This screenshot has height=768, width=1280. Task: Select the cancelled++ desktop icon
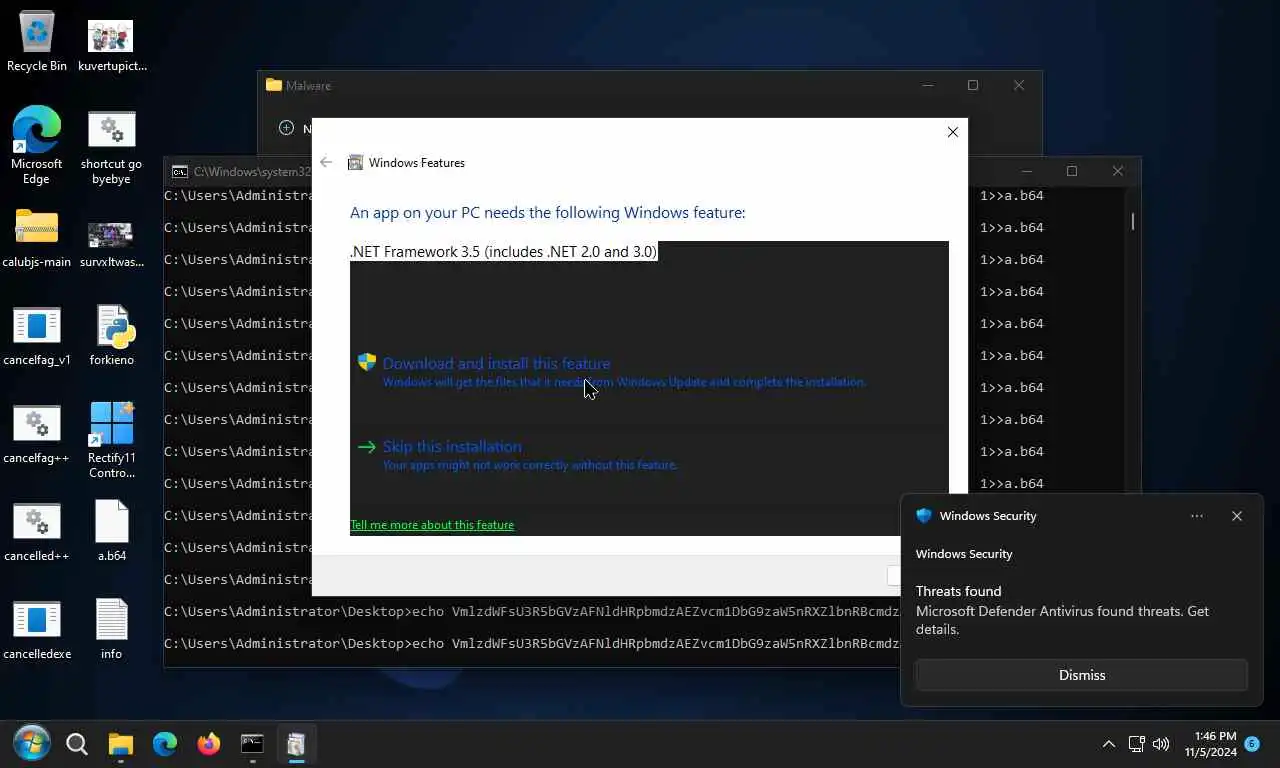[x=37, y=532]
